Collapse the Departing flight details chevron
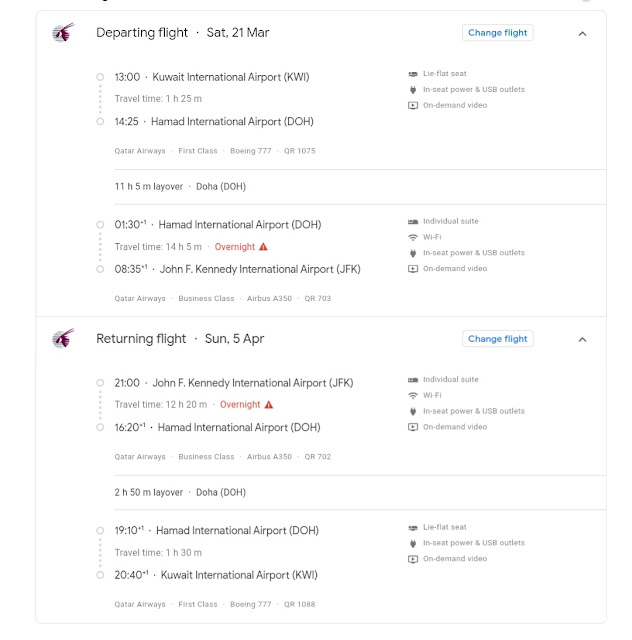The image size is (632, 640). 582,33
